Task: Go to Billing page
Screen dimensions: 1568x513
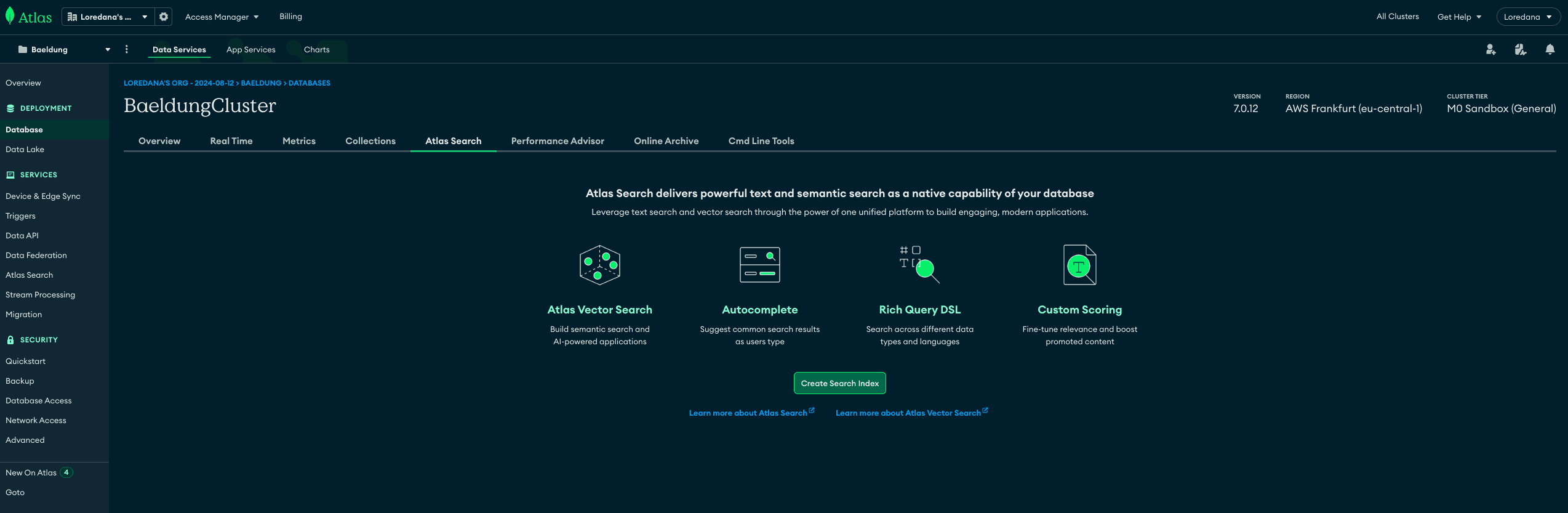Action: coord(290,17)
